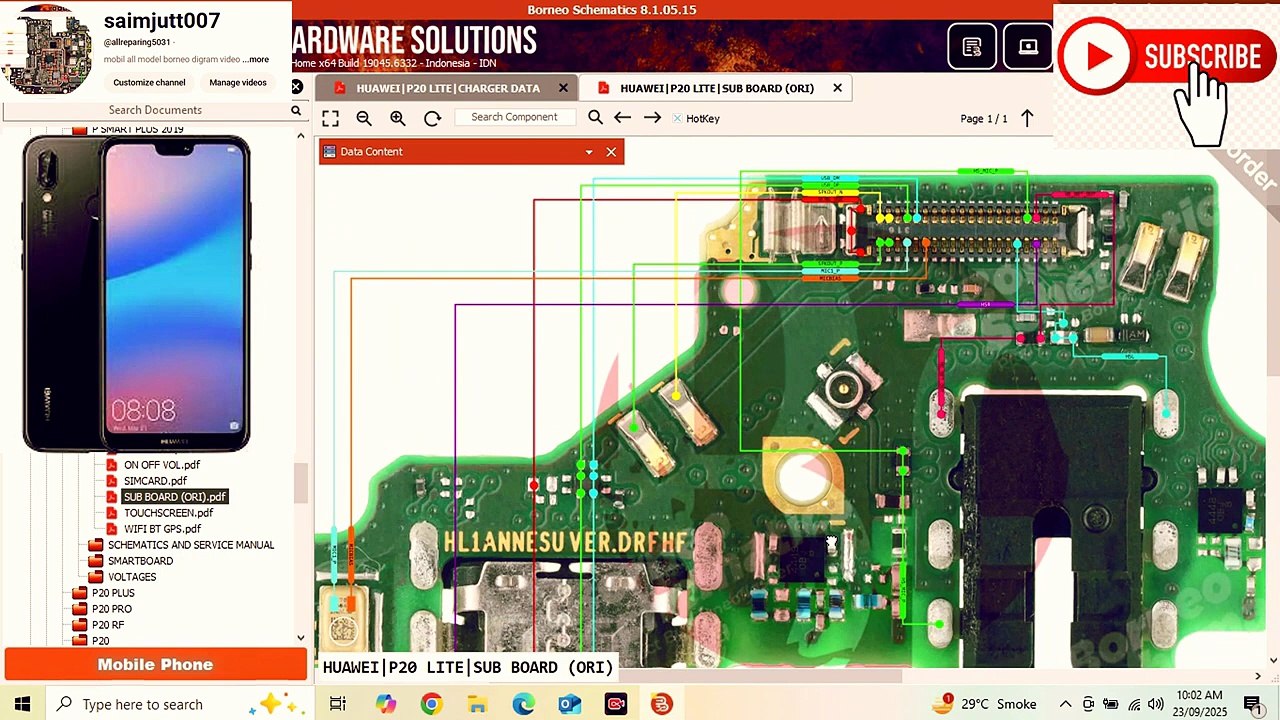The image size is (1280, 720).
Task: Focus the Search Component field
Action: coord(514,117)
